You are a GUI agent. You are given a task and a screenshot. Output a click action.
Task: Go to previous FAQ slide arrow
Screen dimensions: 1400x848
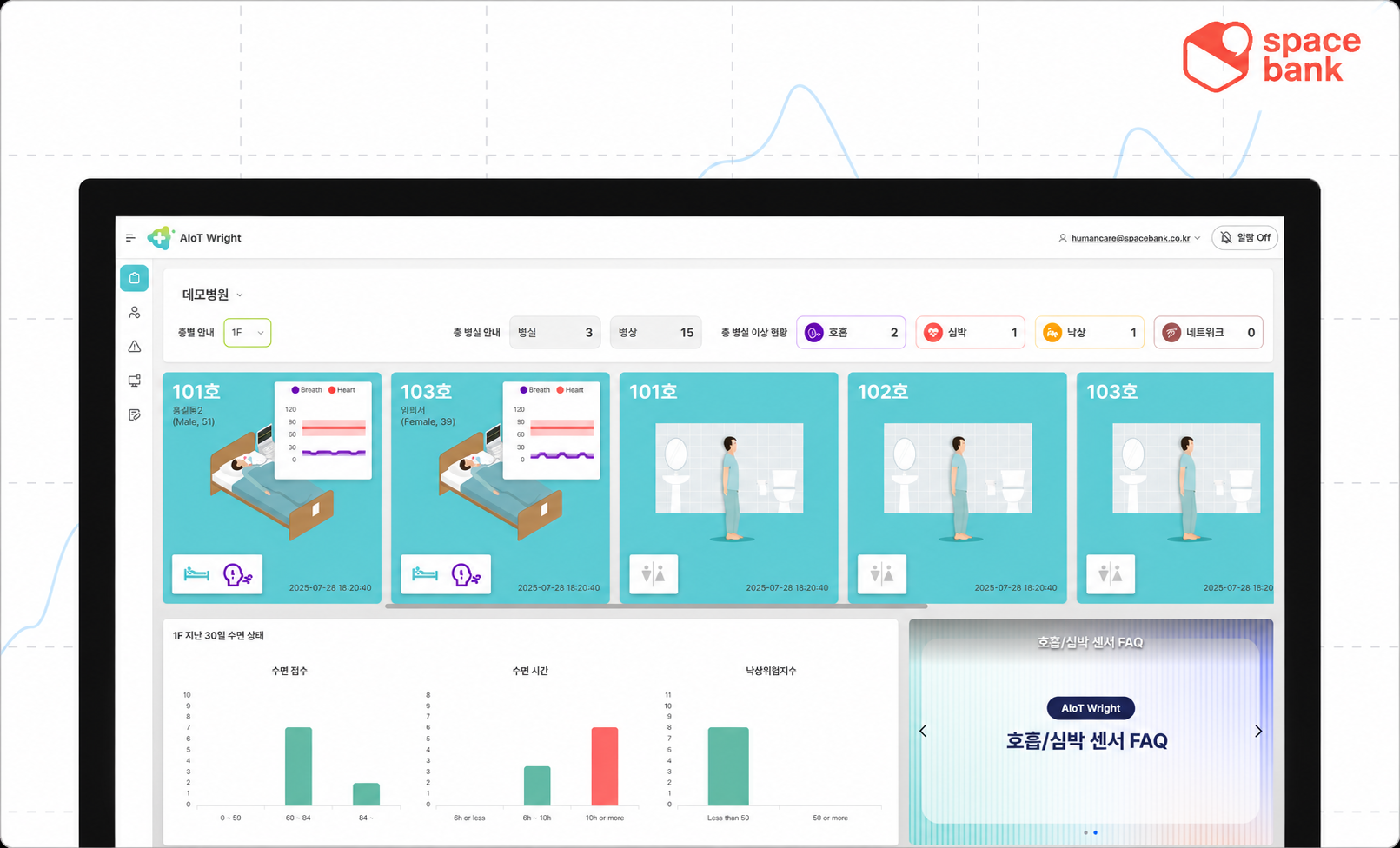coord(923,732)
